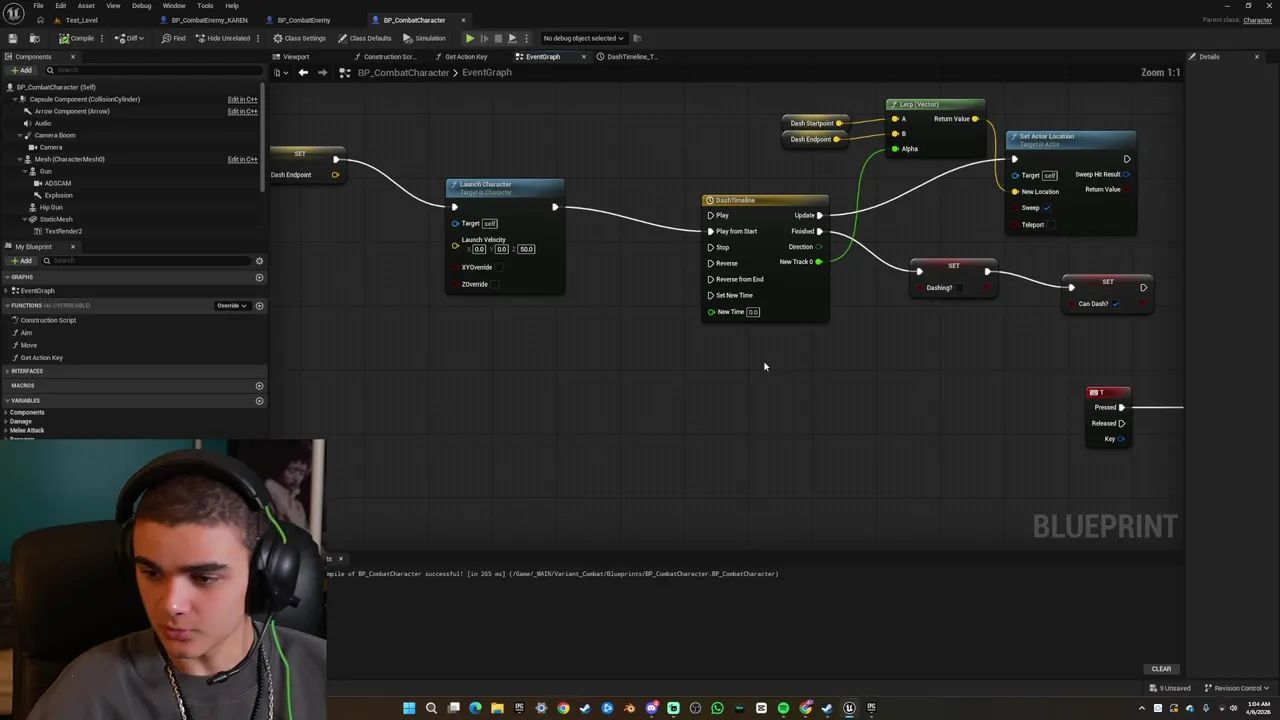
Task: Switch to BP_CombatEnemy_KAREN tab
Action: pos(209,20)
